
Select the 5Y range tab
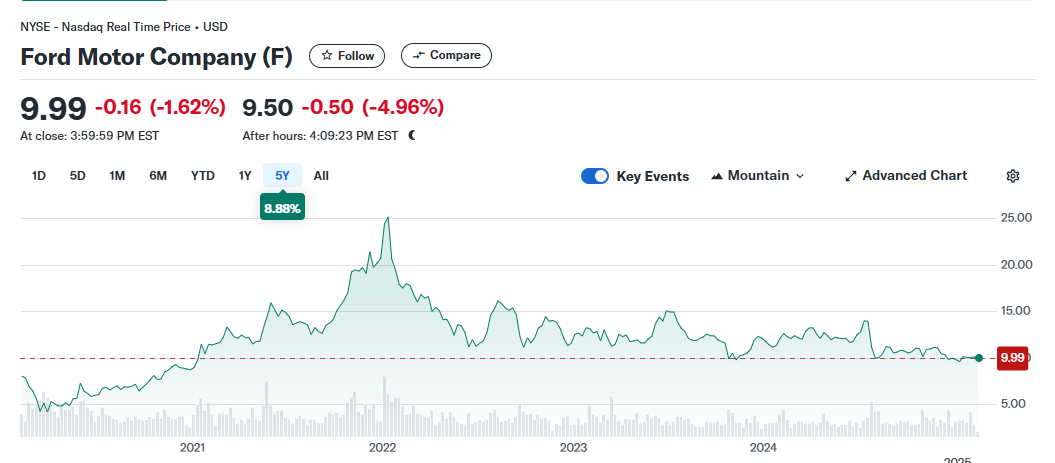tap(282, 176)
